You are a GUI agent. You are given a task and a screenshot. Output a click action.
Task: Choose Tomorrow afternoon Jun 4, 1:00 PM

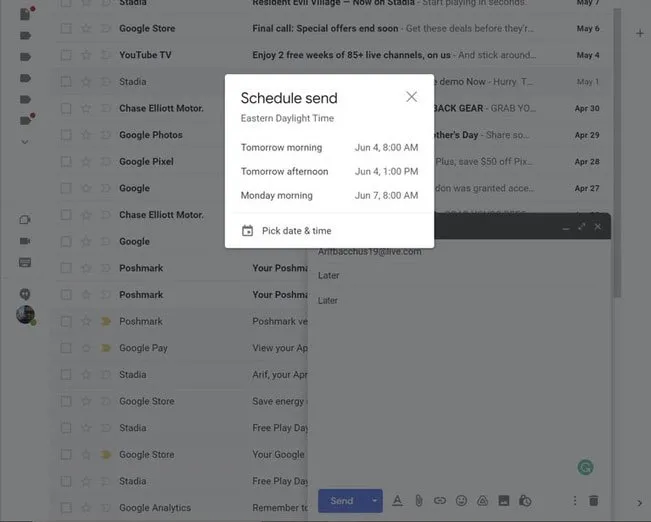click(329, 172)
